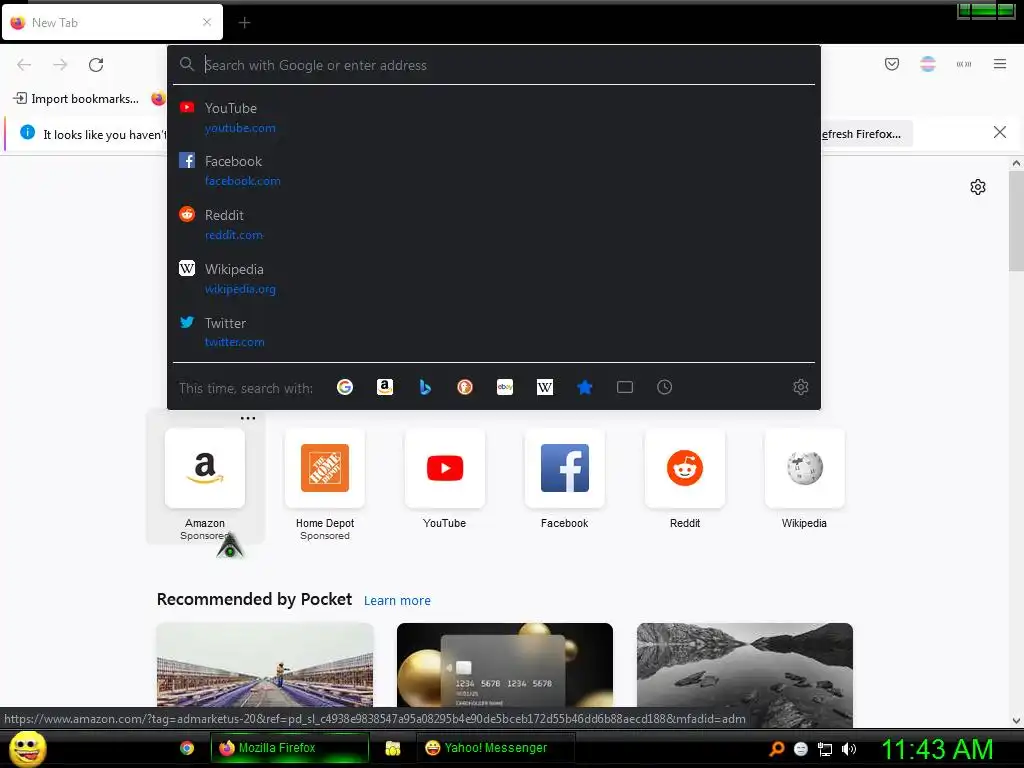Save to Pocket icon in toolbar

[x=892, y=64]
